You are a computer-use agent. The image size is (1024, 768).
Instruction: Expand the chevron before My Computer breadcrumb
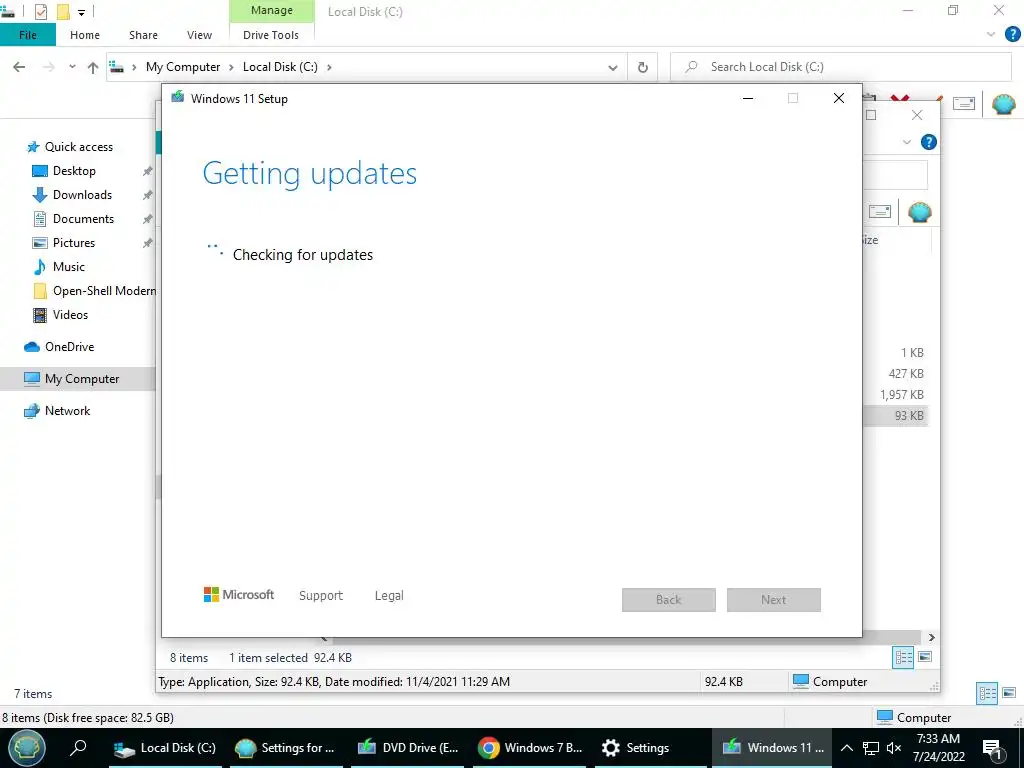coord(134,67)
